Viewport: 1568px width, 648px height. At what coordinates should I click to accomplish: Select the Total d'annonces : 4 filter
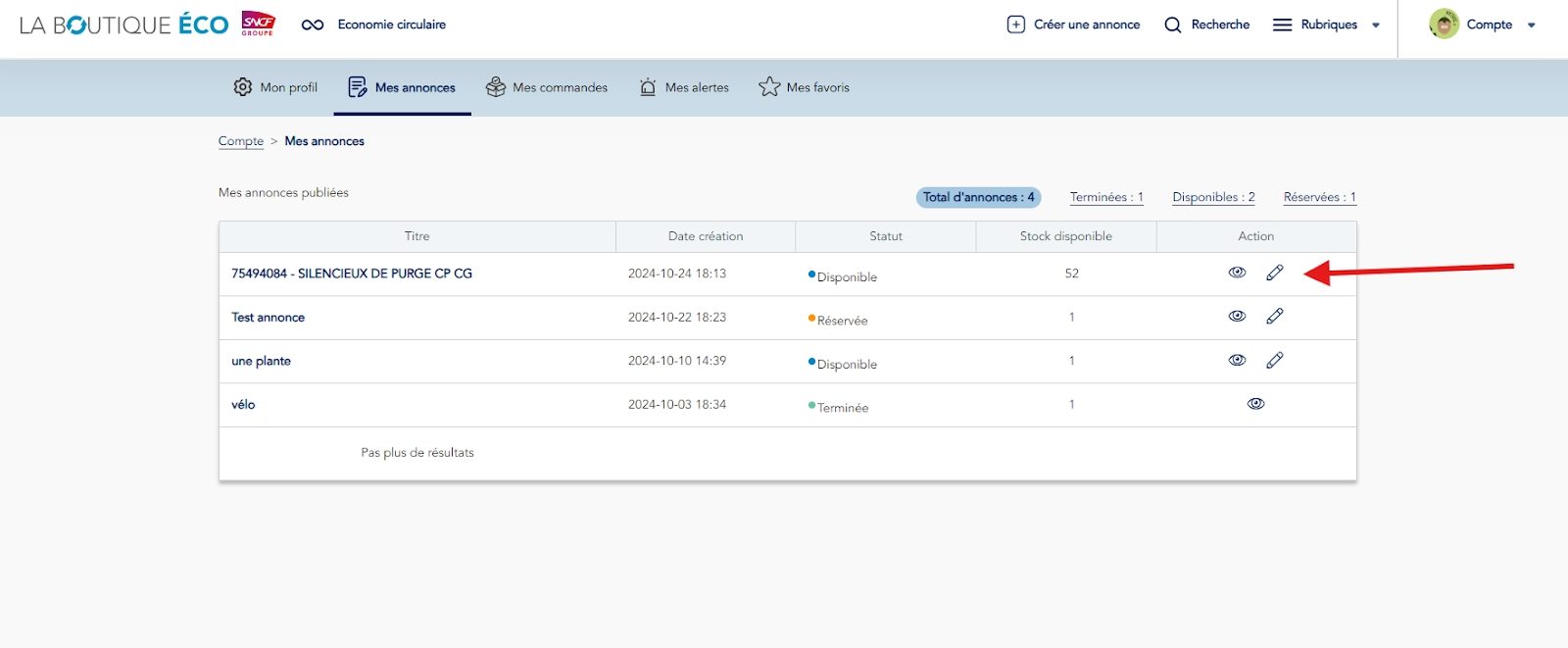point(978,197)
